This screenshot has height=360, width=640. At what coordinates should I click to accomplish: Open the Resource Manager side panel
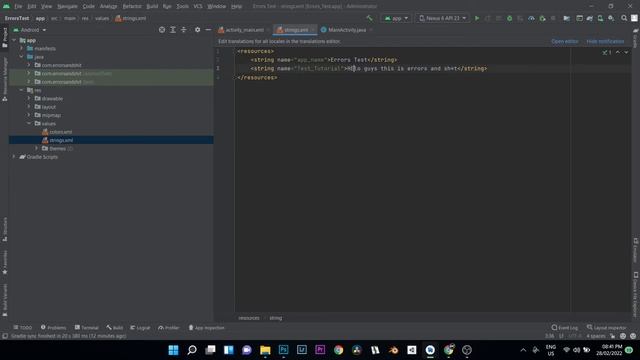[5, 80]
